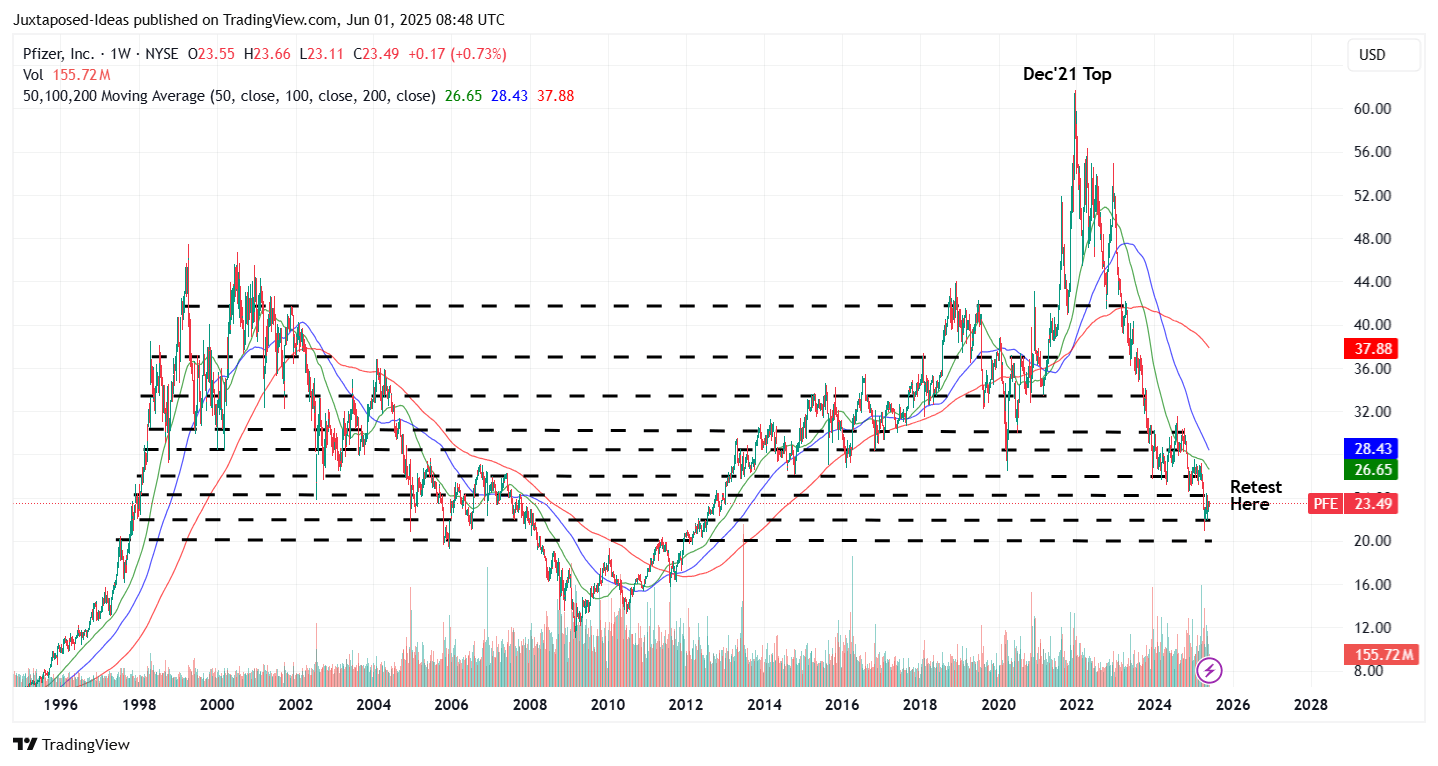
Task: Open the USD currency selector
Action: pyautogui.click(x=1383, y=55)
